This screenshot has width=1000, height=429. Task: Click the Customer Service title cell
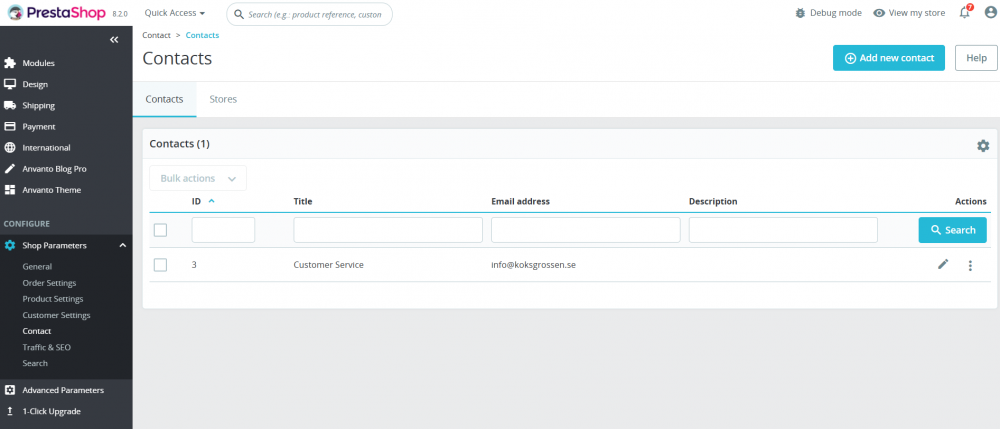(x=328, y=265)
